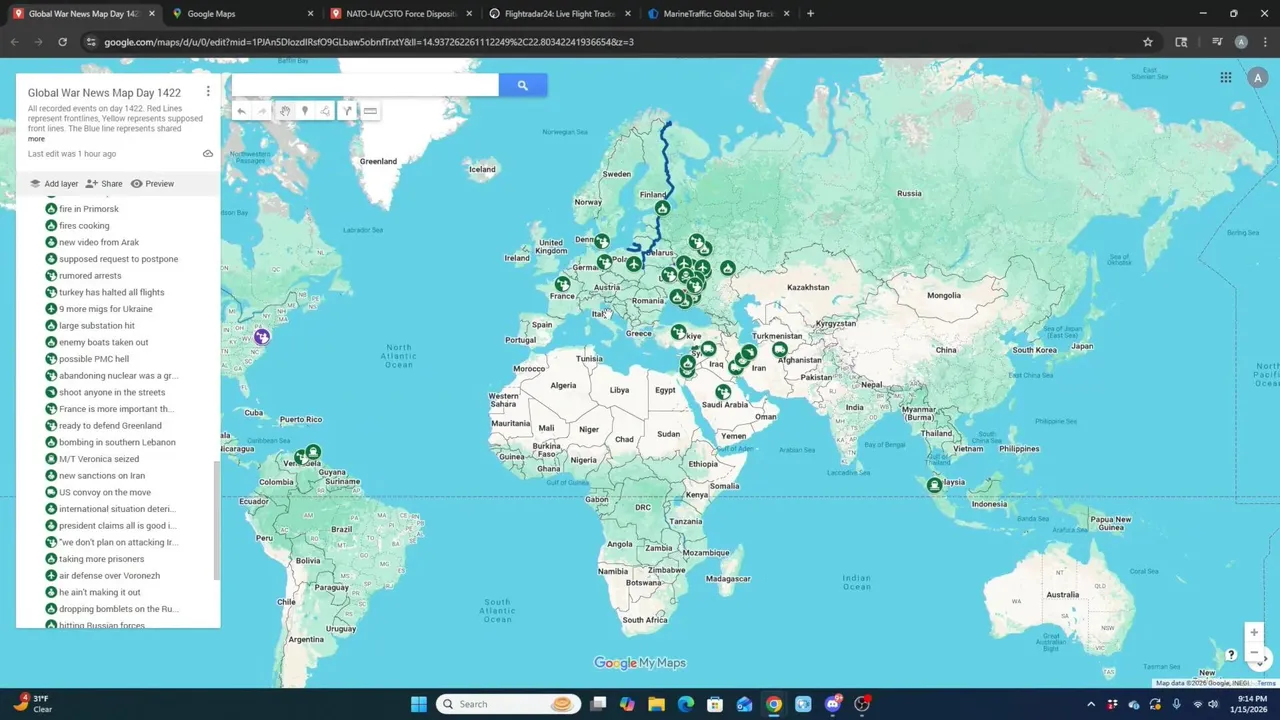This screenshot has height=720, width=1280.
Task: Select 'new video from Arak' entry
Action: (98, 242)
